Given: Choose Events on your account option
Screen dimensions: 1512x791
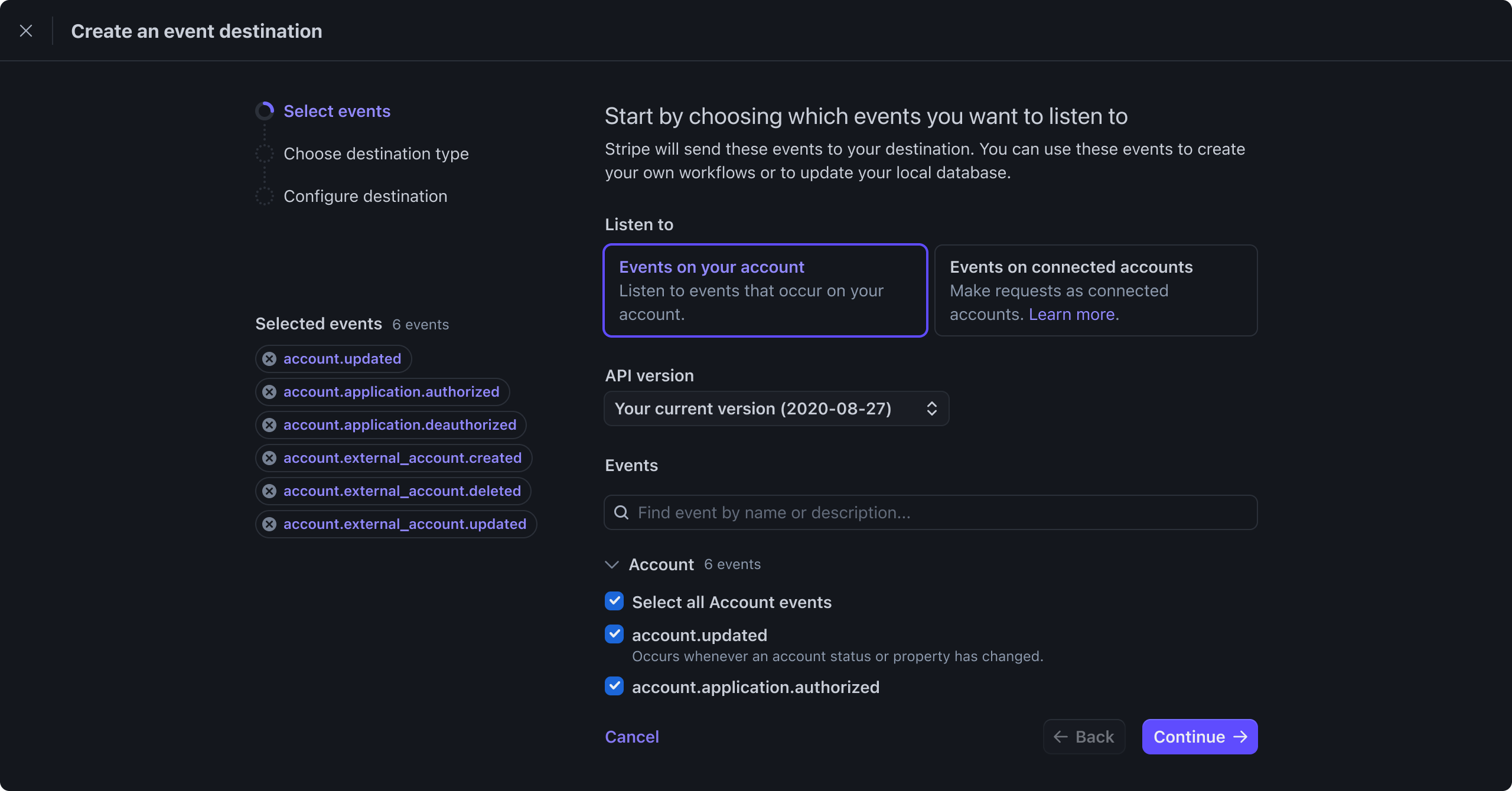Looking at the screenshot, I should pyautogui.click(x=765, y=290).
